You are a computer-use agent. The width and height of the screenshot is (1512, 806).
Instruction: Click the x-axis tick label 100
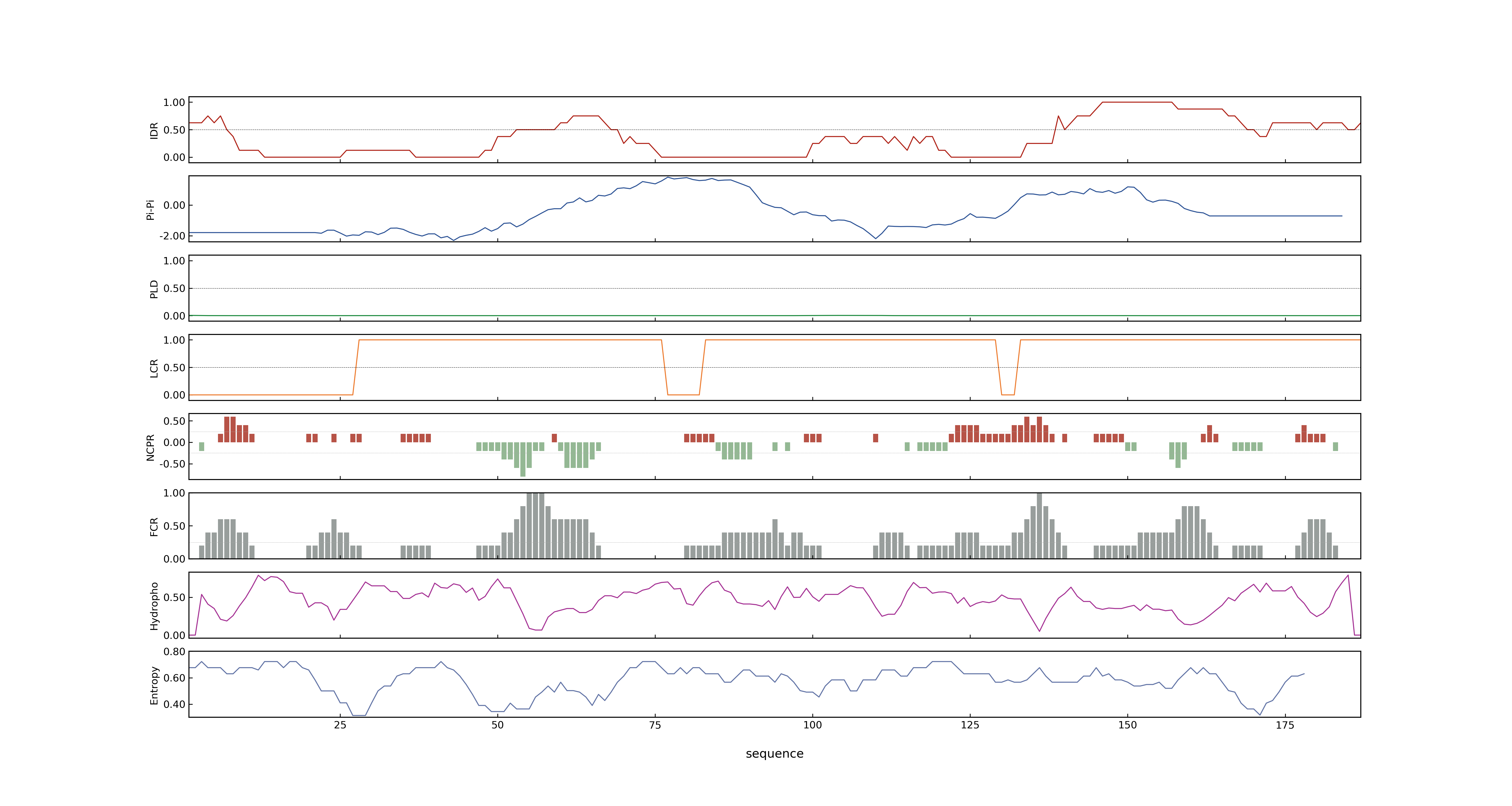point(812,725)
